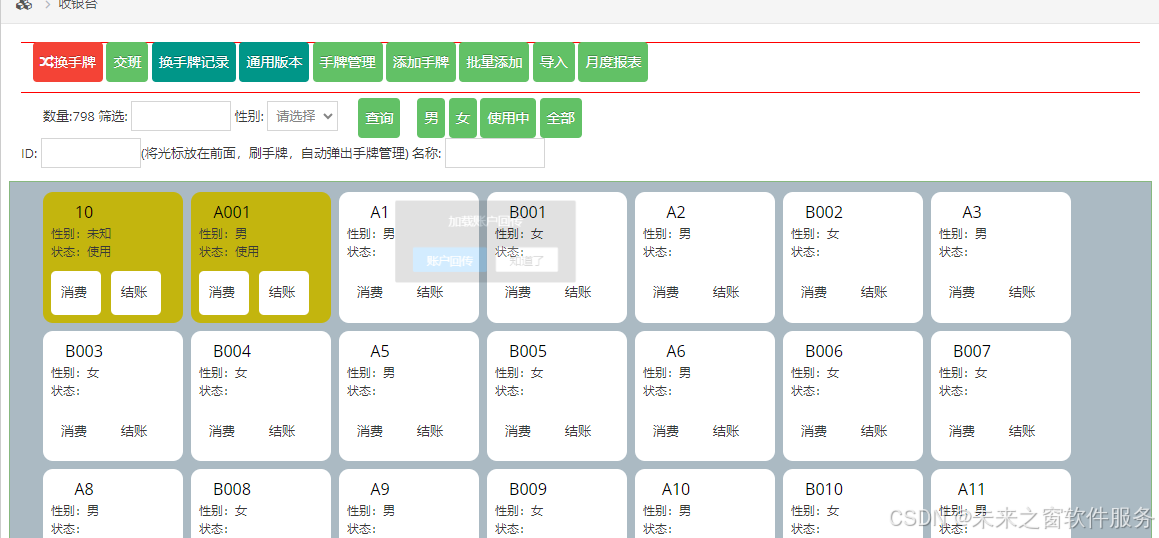Click 消费 on card A1
The width and height of the screenshot is (1159, 538).
click(x=370, y=293)
